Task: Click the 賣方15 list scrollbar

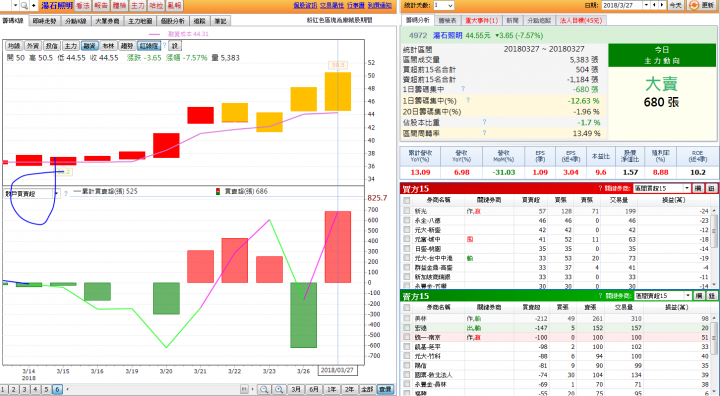Action: coord(715,354)
